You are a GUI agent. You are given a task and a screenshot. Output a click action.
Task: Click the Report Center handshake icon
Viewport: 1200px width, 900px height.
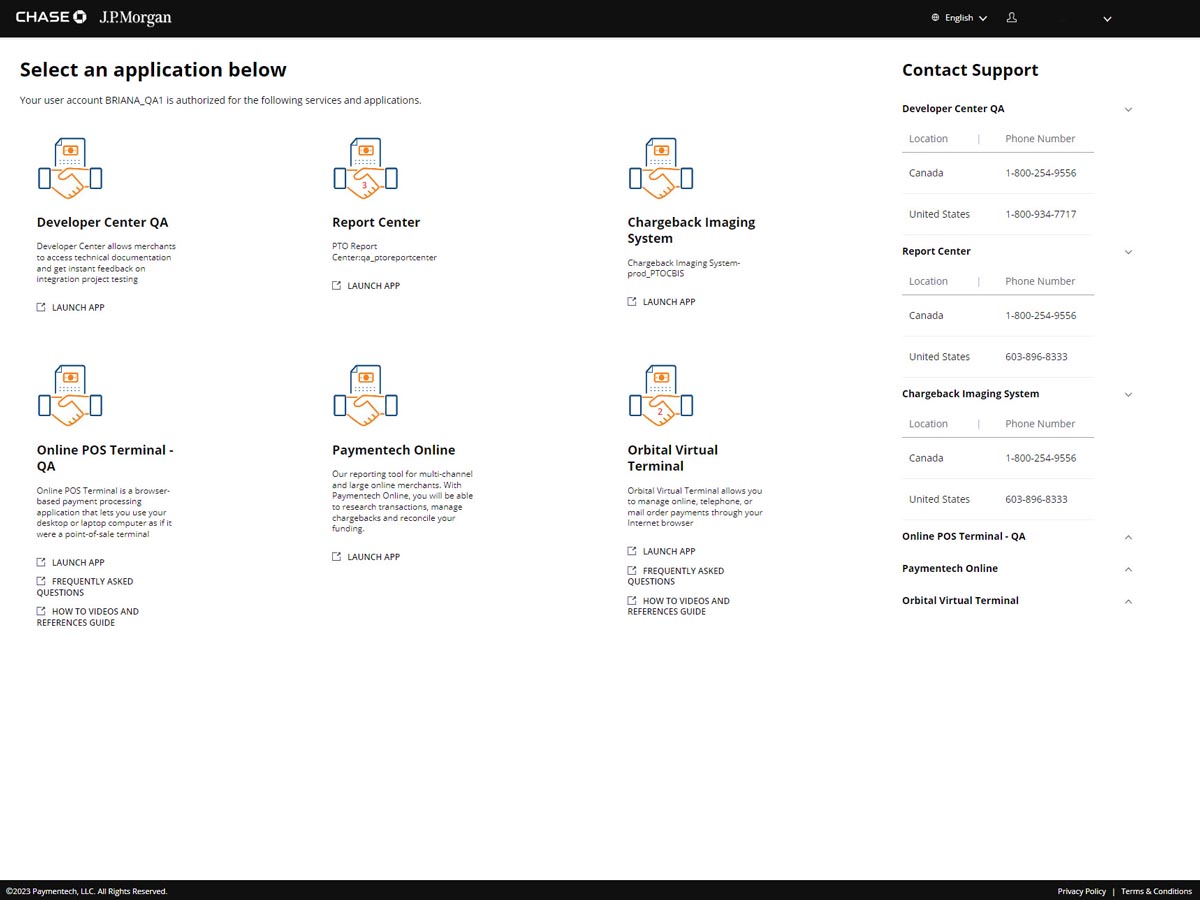tap(365, 169)
